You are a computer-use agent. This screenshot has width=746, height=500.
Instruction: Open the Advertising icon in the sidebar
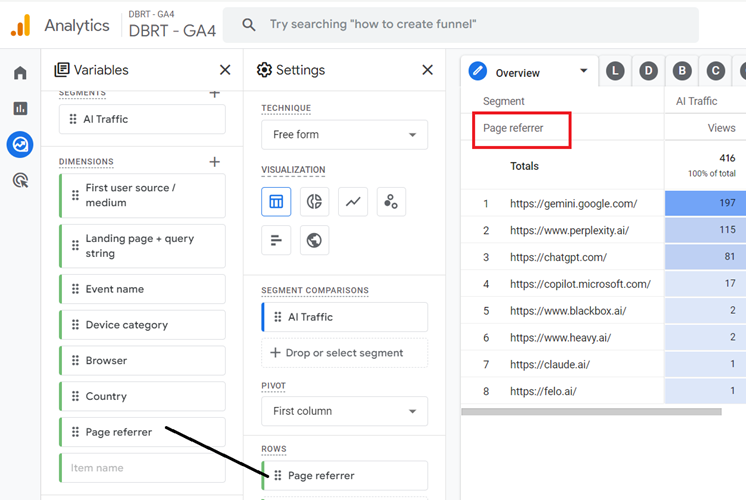[20, 181]
